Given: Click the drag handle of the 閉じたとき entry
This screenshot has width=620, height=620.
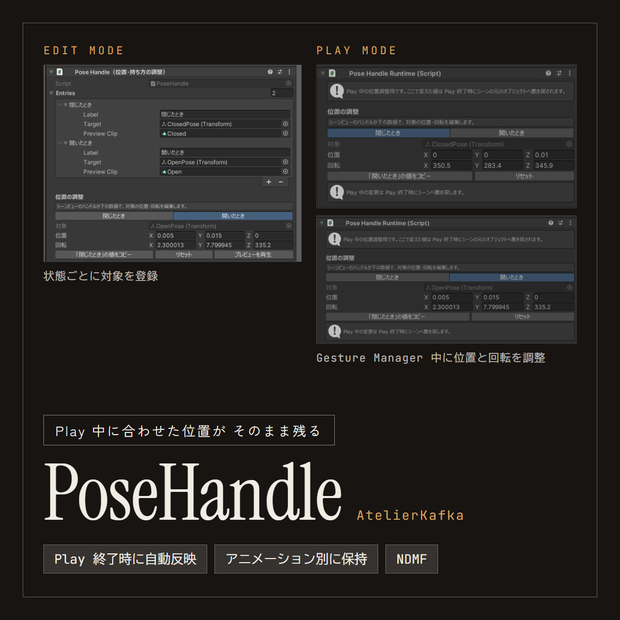Looking at the screenshot, I should pos(60,105).
